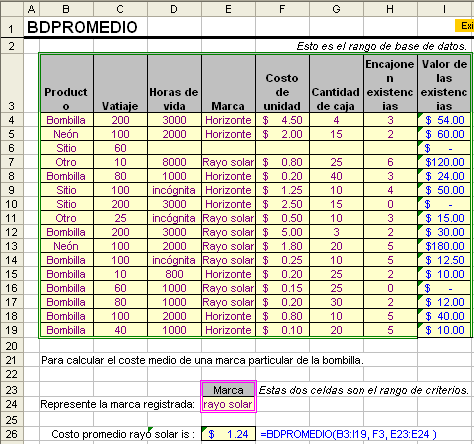474x444 pixels.
Task: Click the 'Para calcular el coste medio' text
Action: (202, 360)
